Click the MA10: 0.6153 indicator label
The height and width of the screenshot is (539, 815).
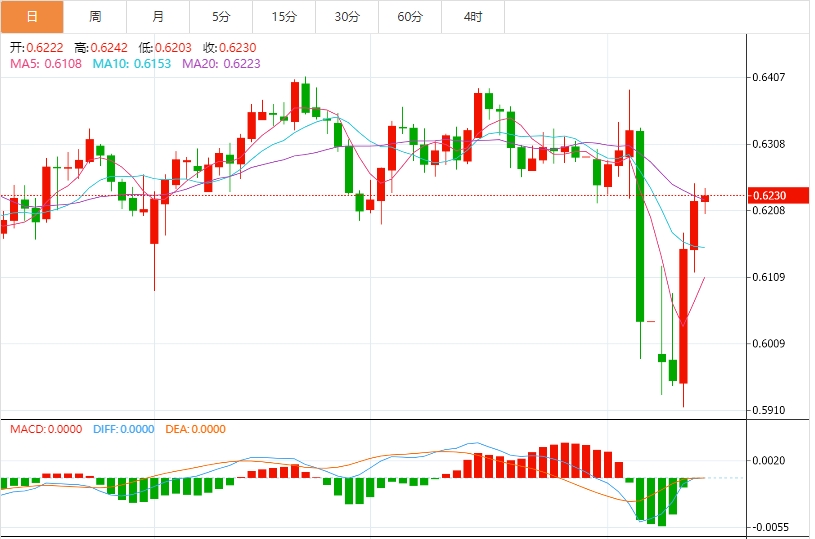tap(132, 64)
